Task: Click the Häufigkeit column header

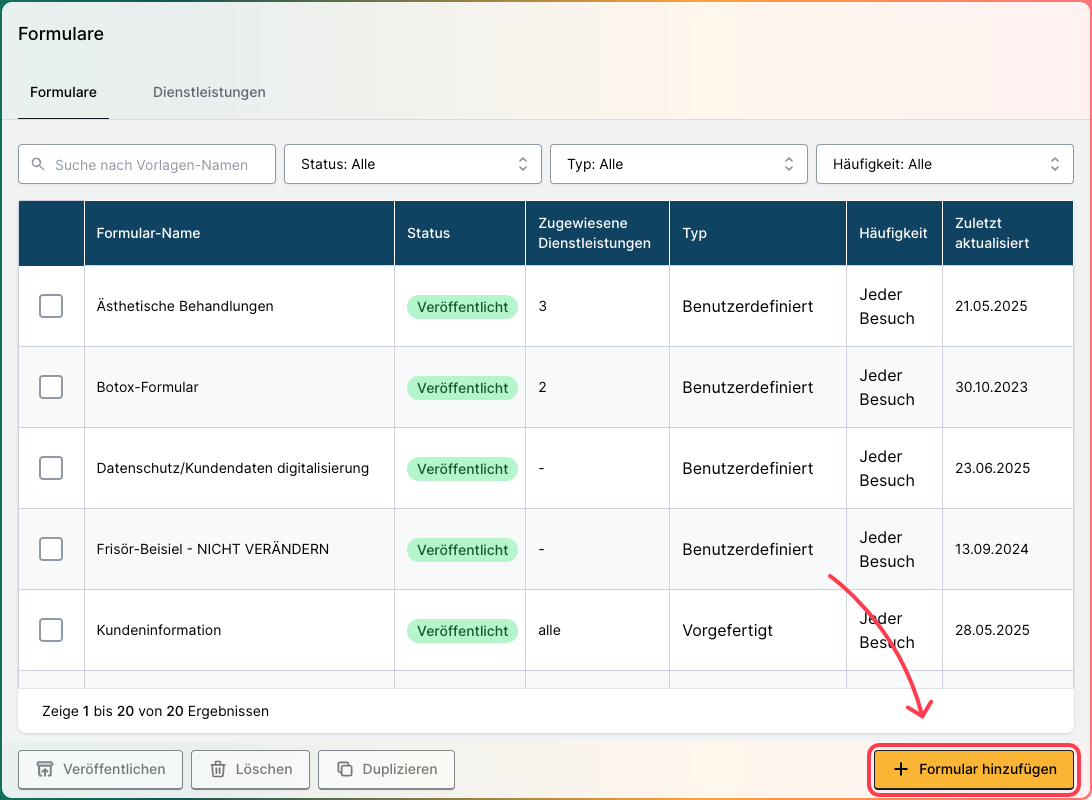Action: pyautogui.click(x=893, y=233)
